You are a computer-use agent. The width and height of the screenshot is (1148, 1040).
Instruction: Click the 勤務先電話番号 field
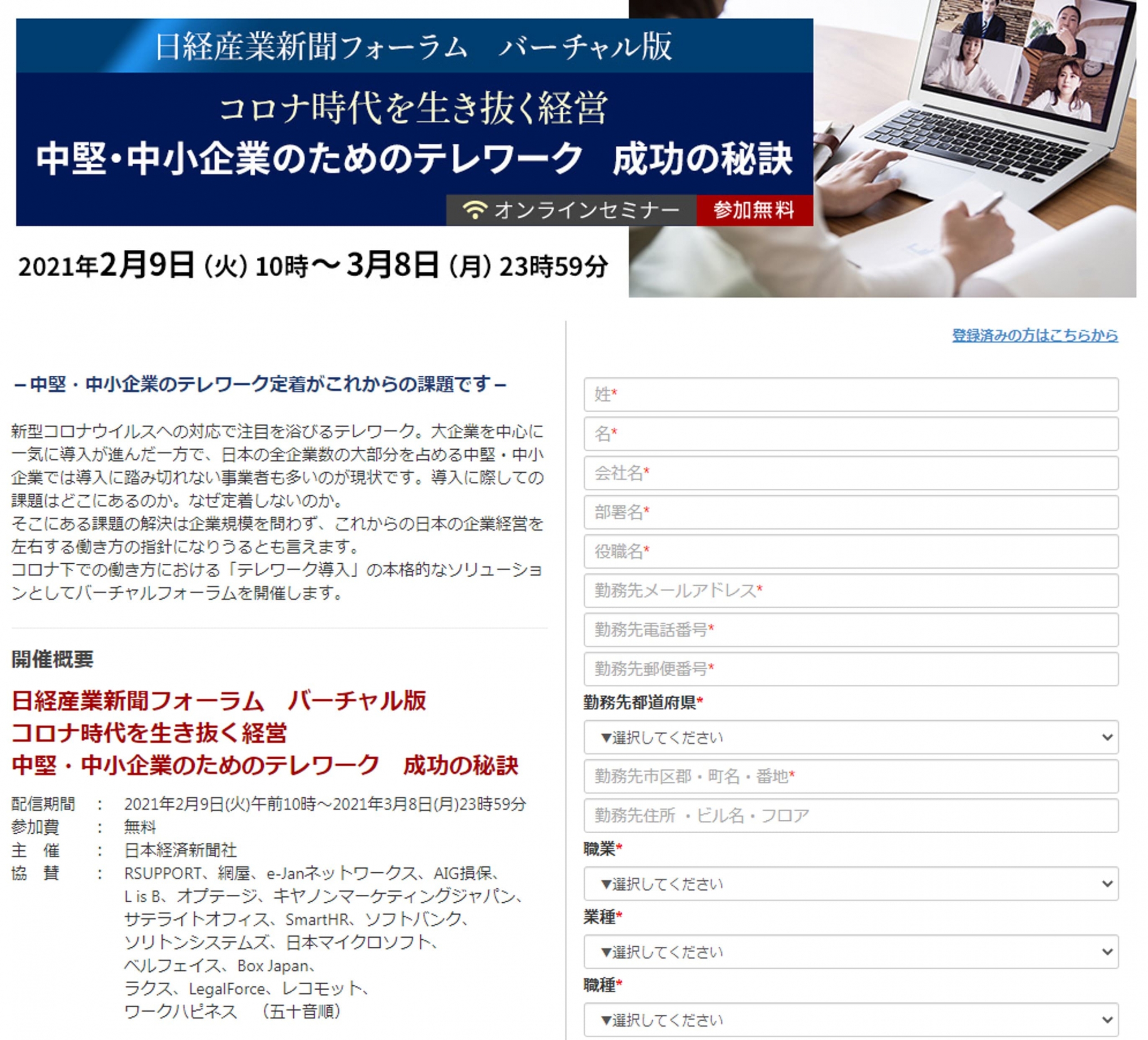851,630
